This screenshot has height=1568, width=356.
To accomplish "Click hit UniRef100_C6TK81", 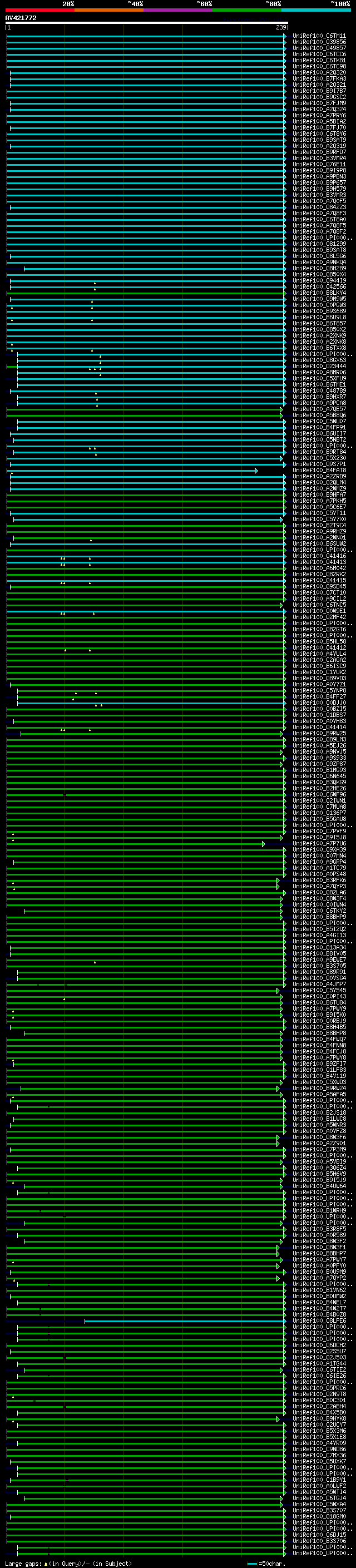I will pos(319,60).
